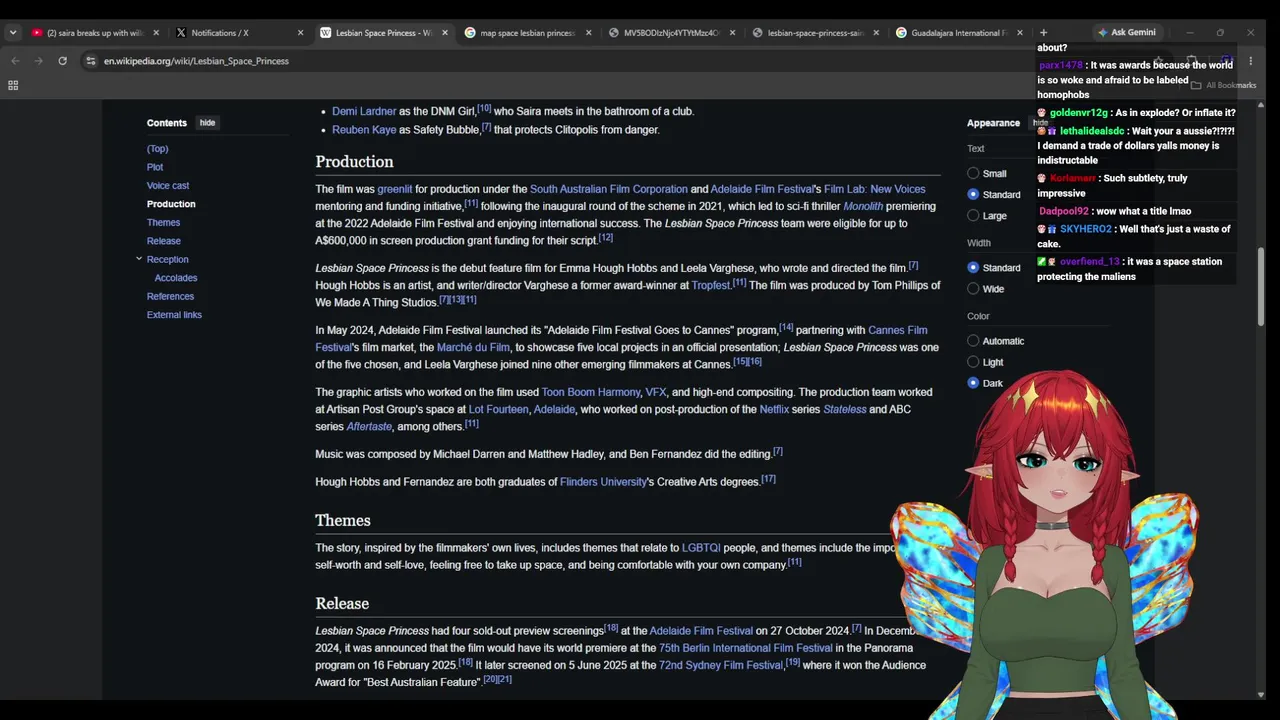1280x720 pixels.
Task: Select Wide page width
Action: pos(973,289)
